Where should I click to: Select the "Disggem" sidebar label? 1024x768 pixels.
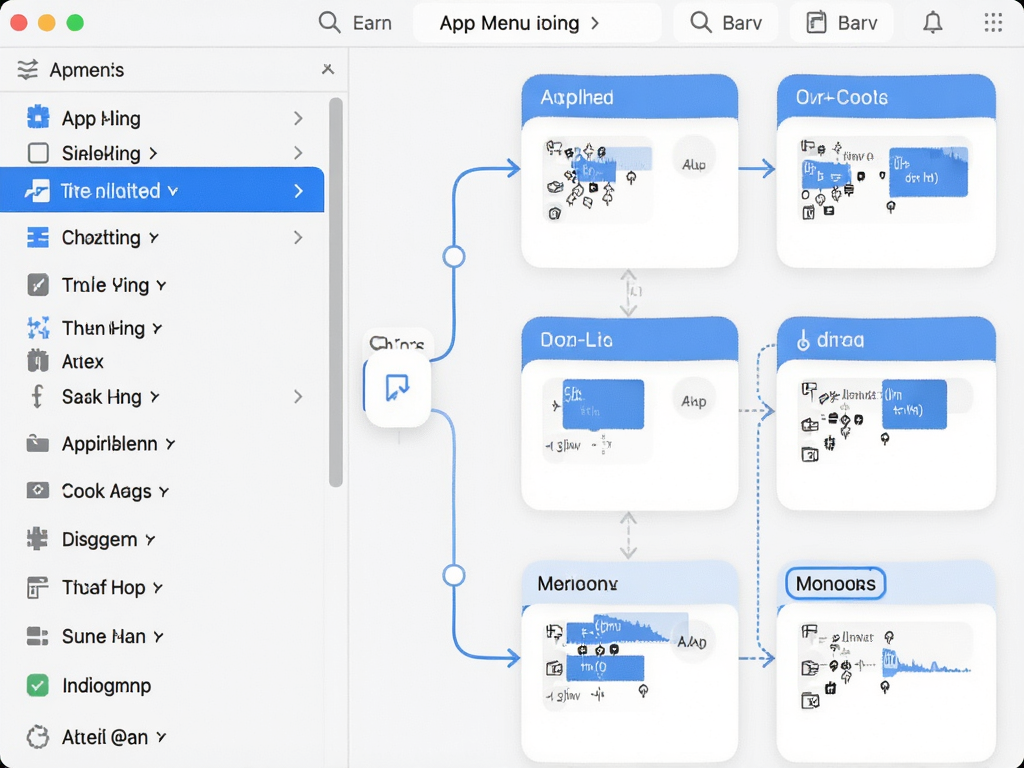click(99, 539)
